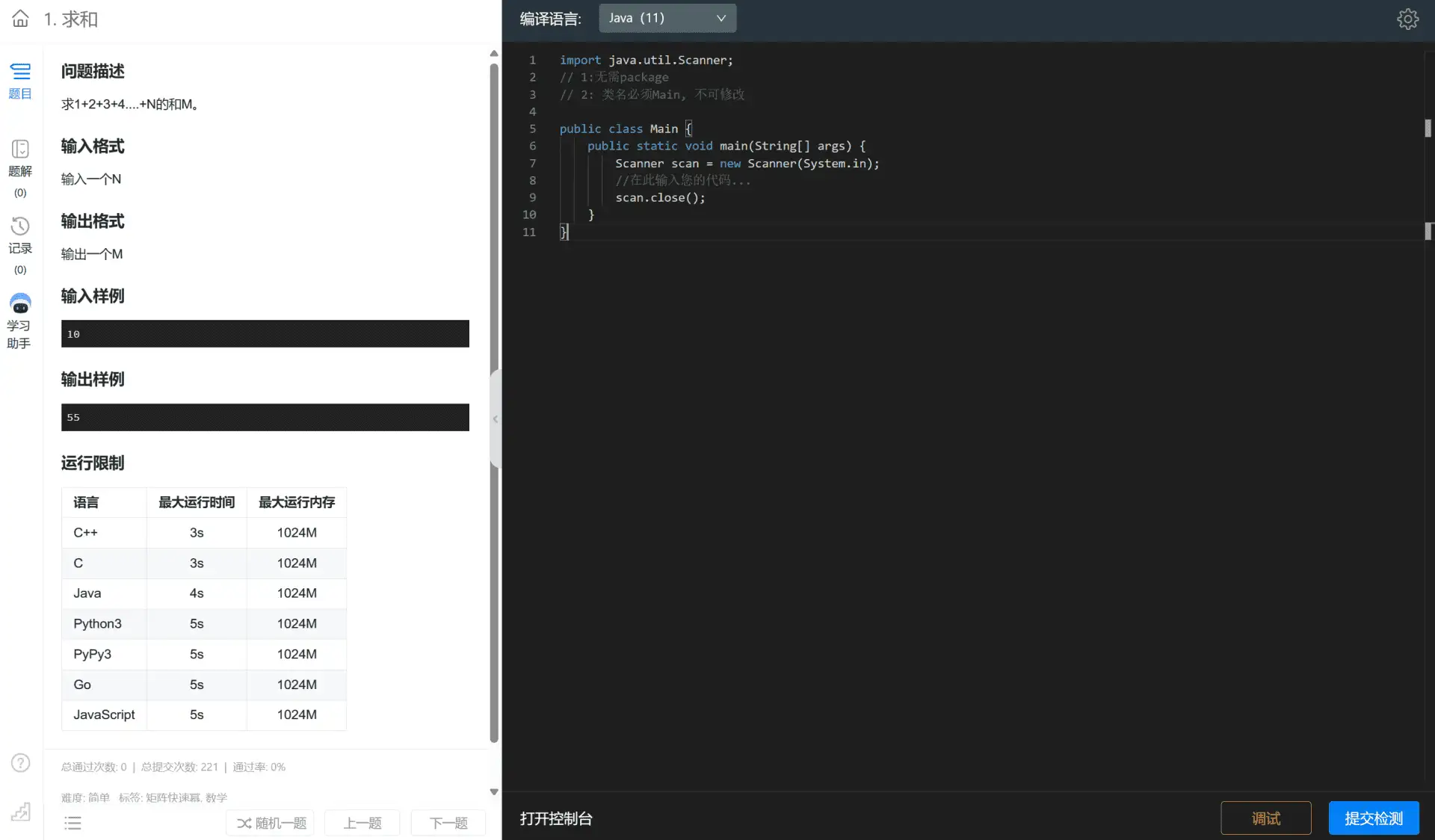Click the input sample box containing 10

pyautogui.click(x=265, y=334)
